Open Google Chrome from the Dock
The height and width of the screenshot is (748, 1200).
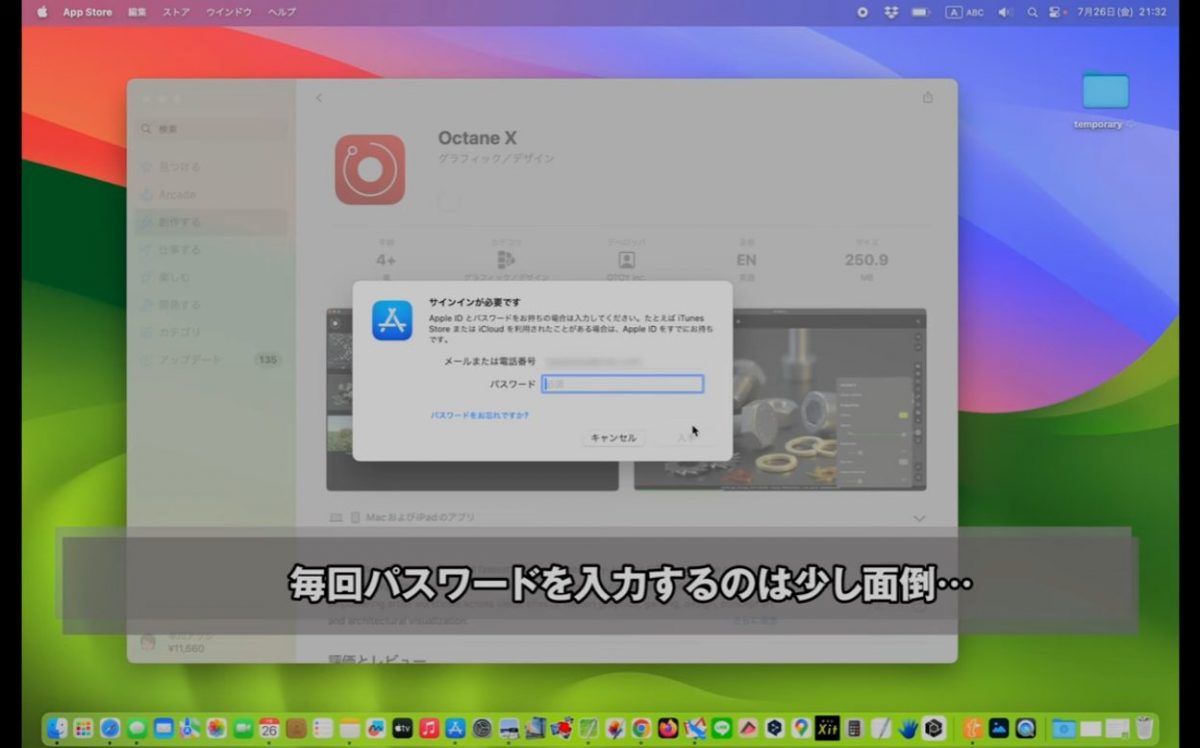pyautogui.click(x=642, y=728)
